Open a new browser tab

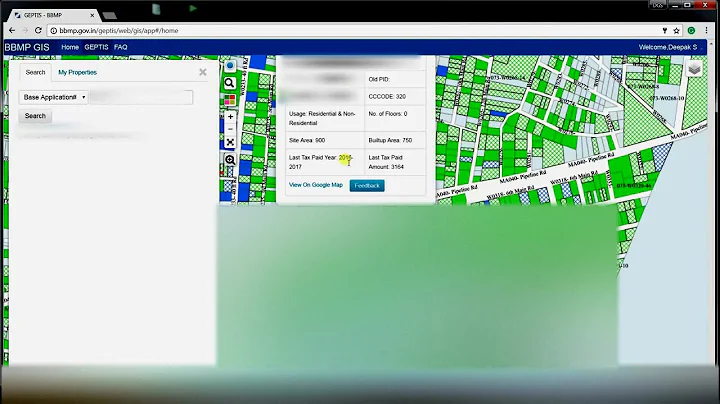(110, 16)
